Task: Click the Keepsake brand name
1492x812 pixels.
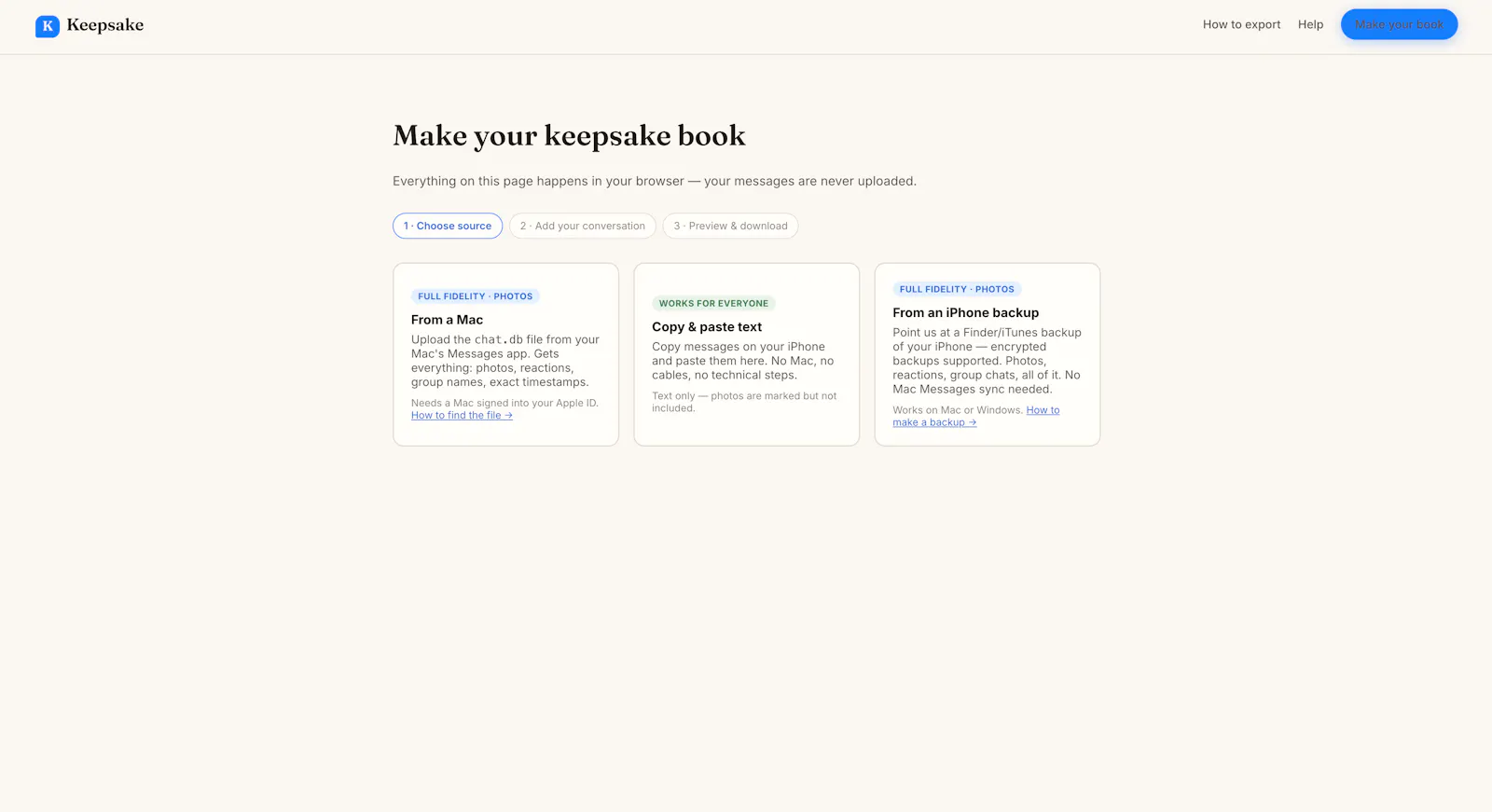Action: coord(105,25)
